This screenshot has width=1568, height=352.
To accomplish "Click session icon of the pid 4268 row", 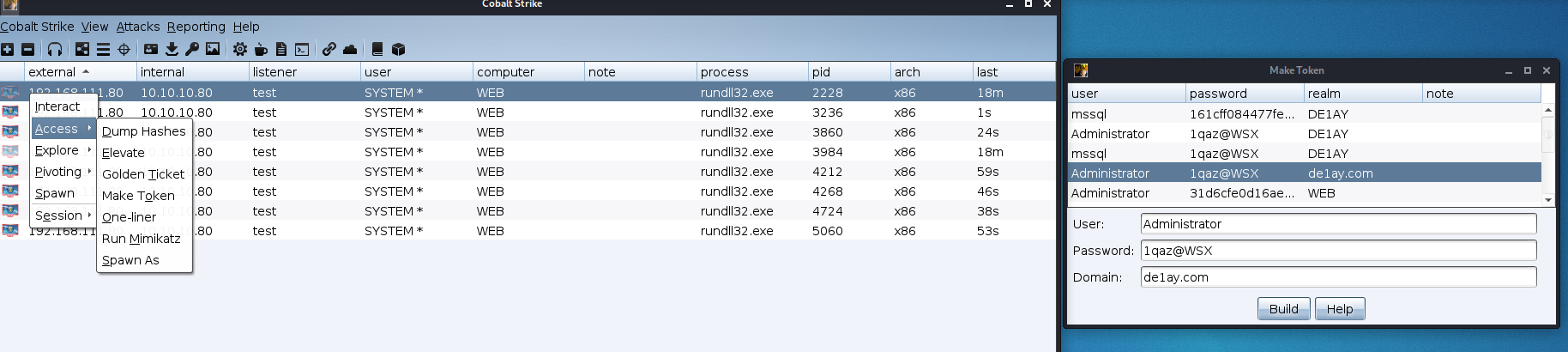I will pyautogui.click(x=10, y=191).
